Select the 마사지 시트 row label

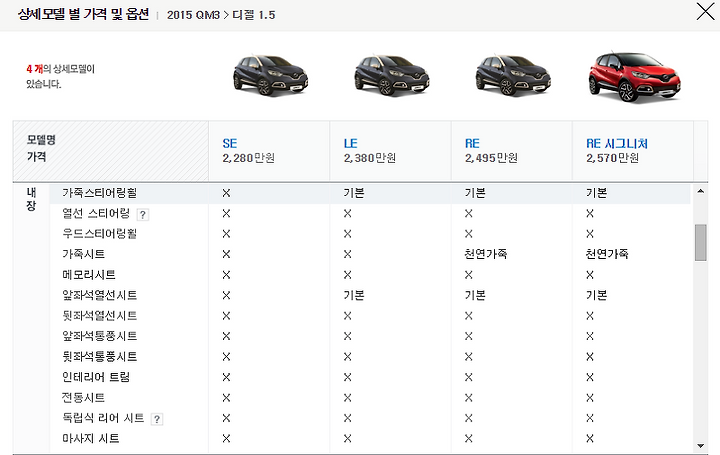point(90,438)
